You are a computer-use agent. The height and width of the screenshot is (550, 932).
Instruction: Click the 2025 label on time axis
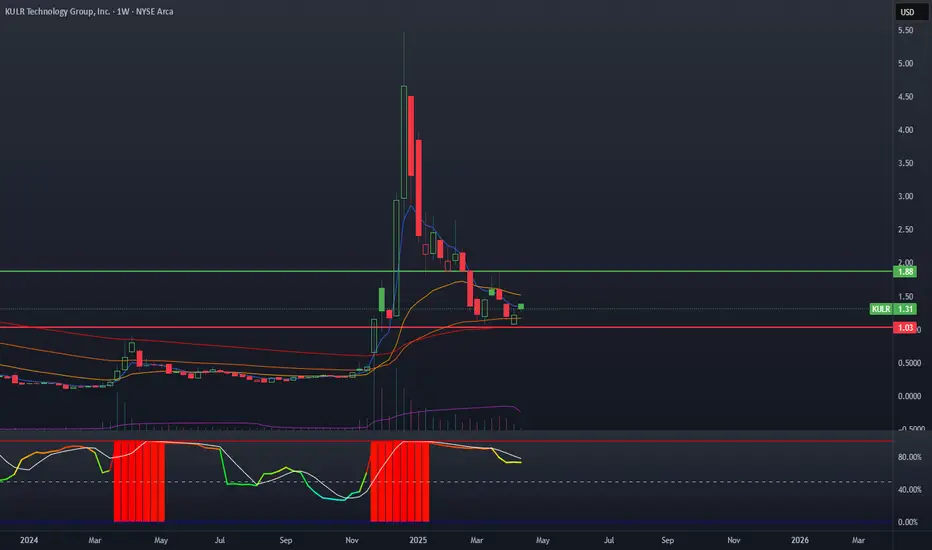coord(418,540)
